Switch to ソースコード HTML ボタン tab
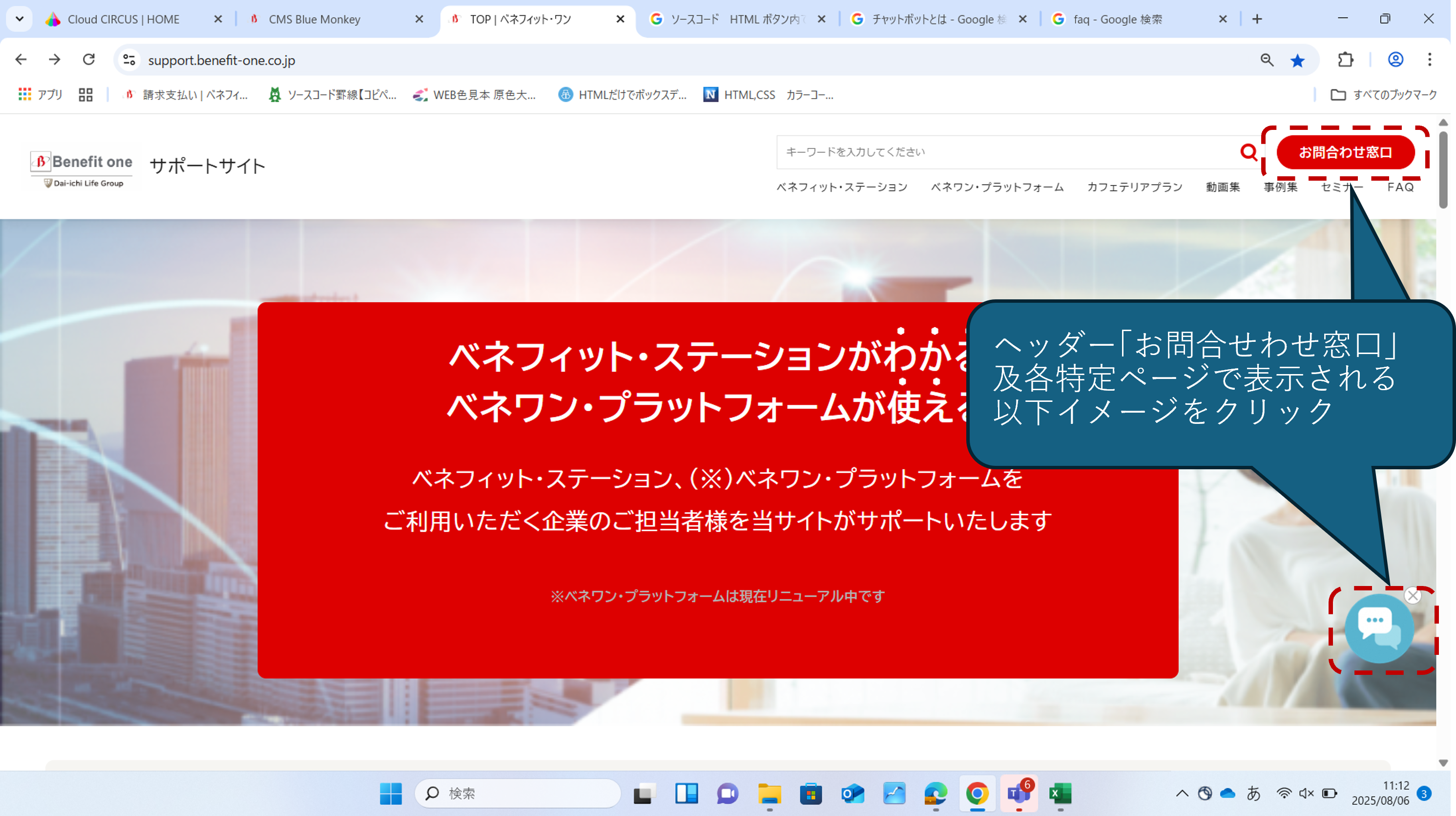Screen dimensions: 1456x816 pos(738,19)
